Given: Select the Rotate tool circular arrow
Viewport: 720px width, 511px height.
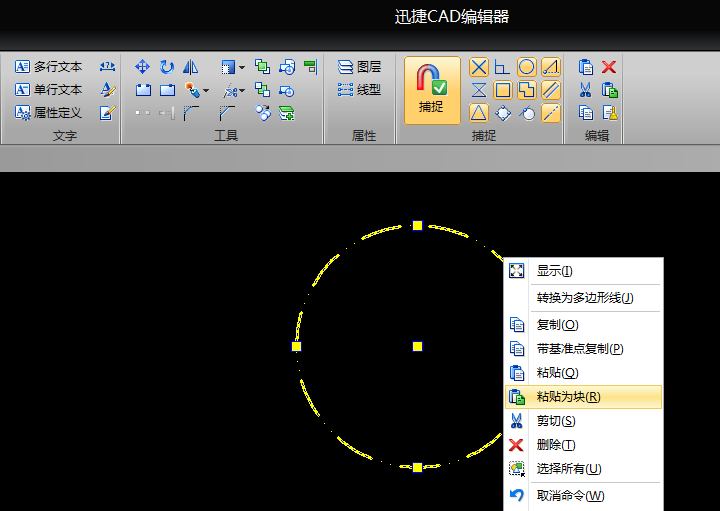Looking at the screenshot, I should (x=167, y=67).
